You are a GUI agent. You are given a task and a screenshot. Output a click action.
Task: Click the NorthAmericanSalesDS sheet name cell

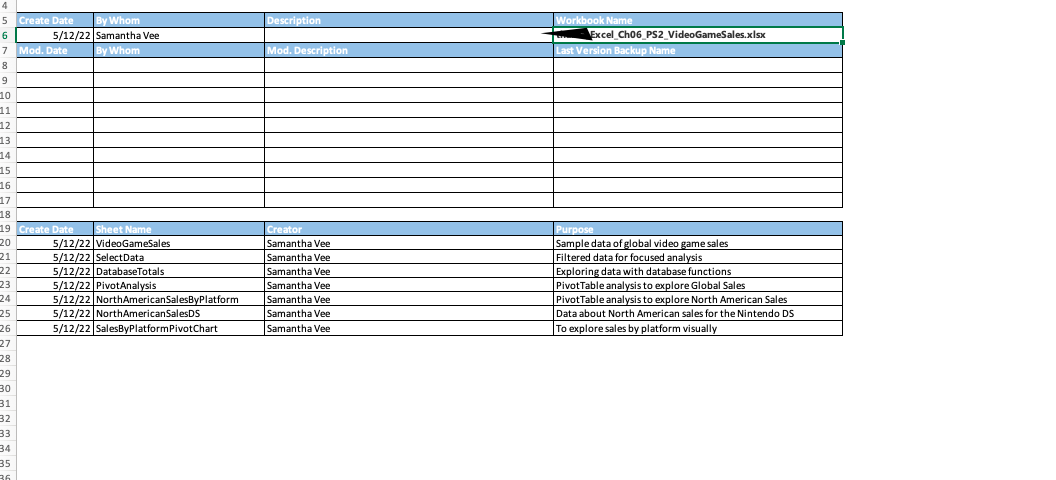tap(179, 314)
